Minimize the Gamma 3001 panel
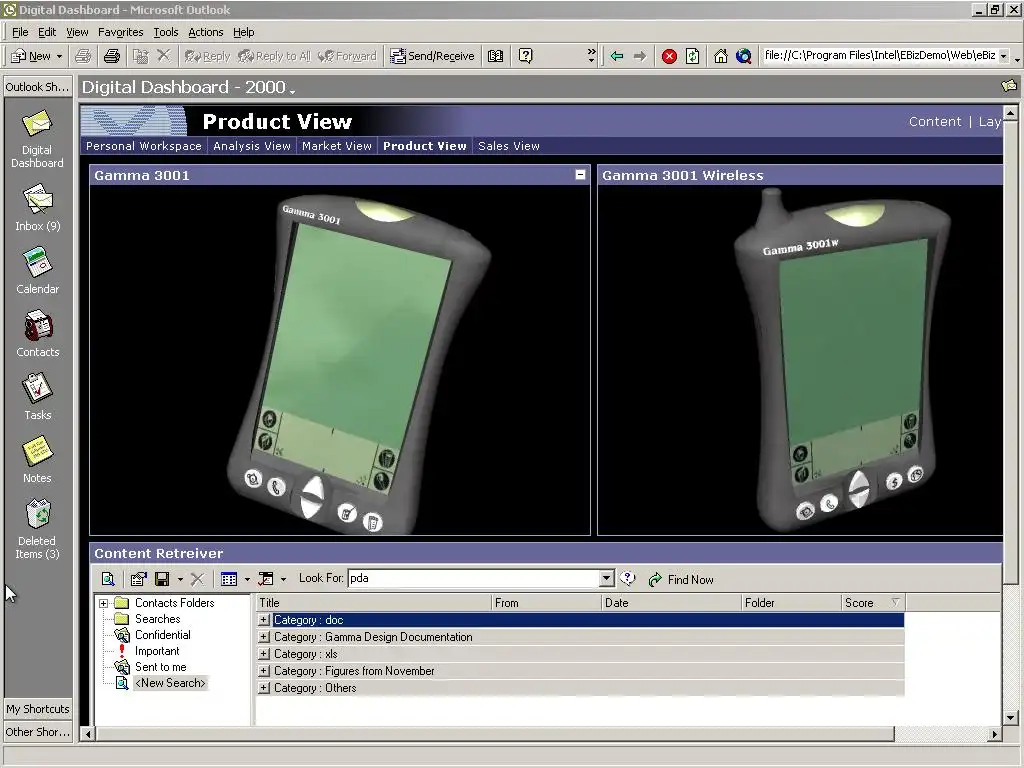1024x768 pixels. [x=580, y=174]
